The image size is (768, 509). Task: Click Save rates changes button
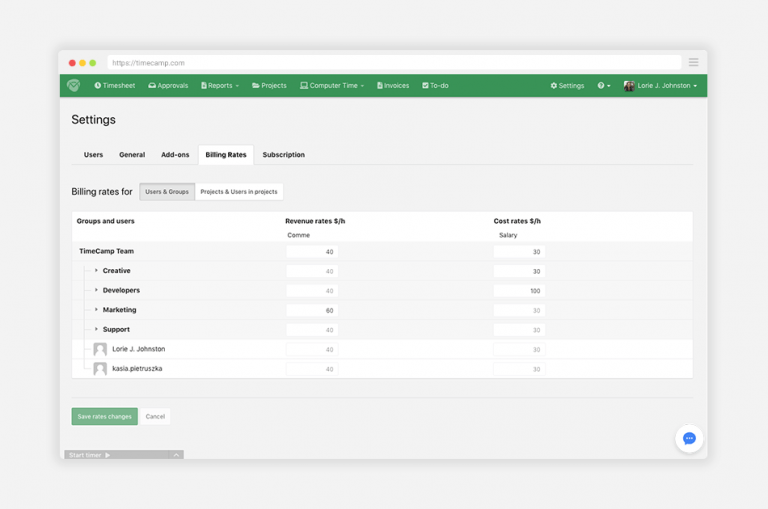104,416
